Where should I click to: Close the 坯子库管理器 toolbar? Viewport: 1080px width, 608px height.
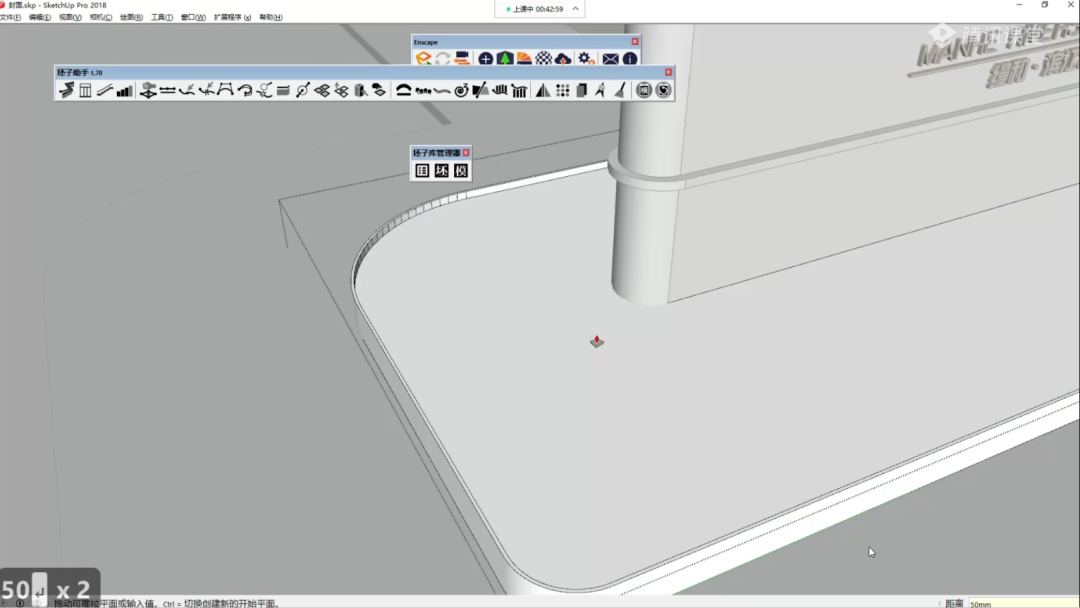pos(466,153)
